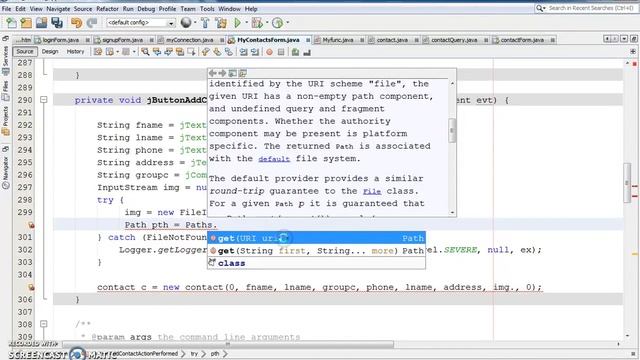Click the Debug Project toolbar icon
This screenshot has width=640, height=360.
pos(257,23)
